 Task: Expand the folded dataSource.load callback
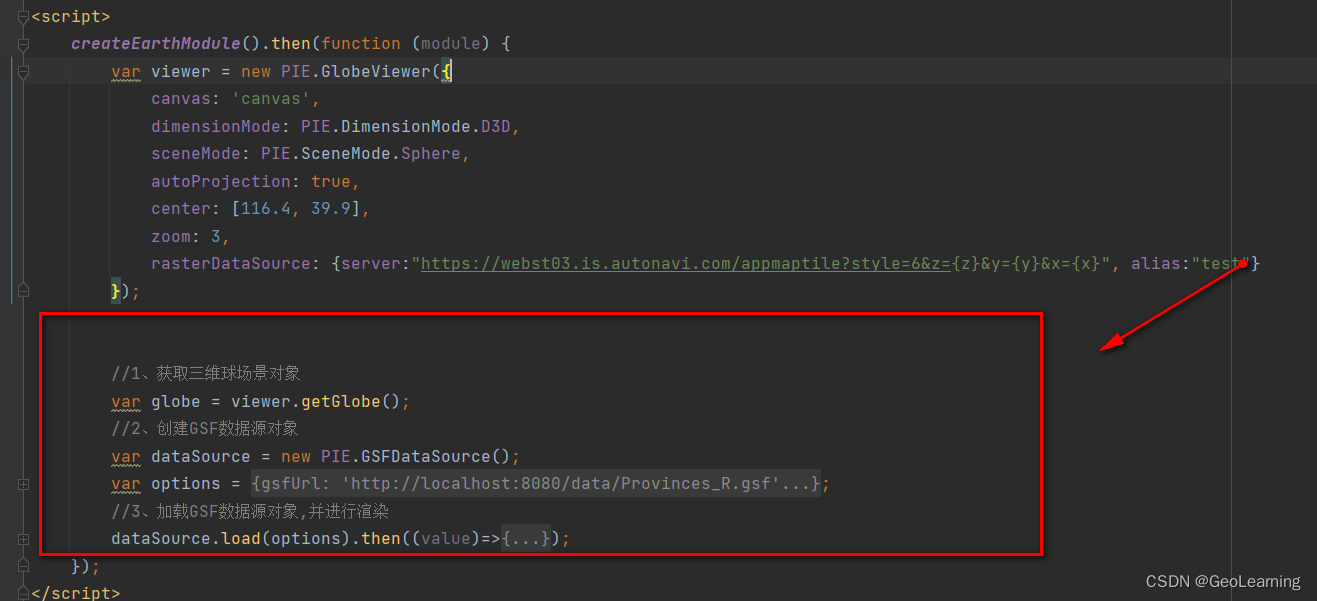click(x=23, y=539)
